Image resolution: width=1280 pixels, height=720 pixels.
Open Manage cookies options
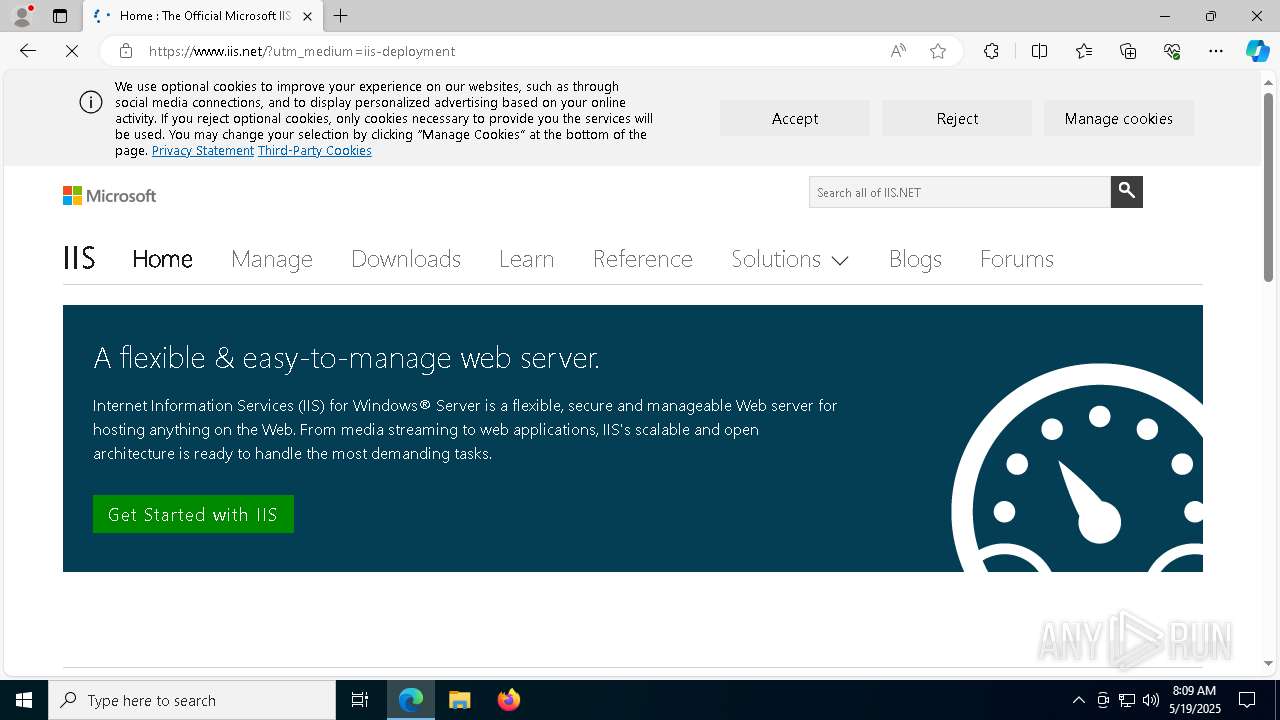(1118, 118)
